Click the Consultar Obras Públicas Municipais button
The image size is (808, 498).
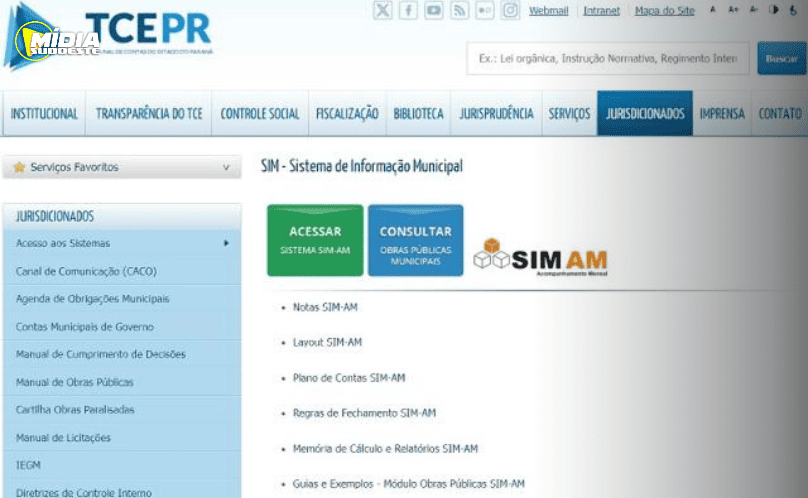click(415, 240)
